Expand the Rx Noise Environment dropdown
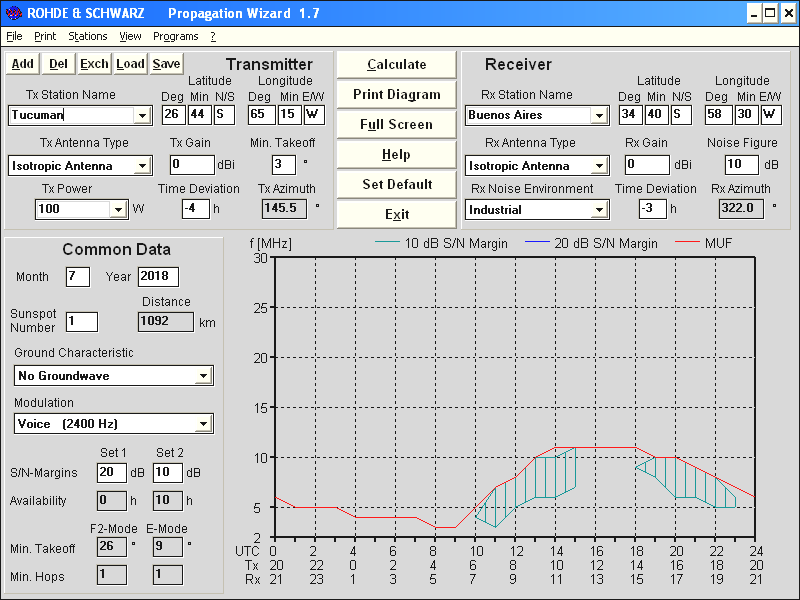 pyautogui.click(x=599, y=210)
